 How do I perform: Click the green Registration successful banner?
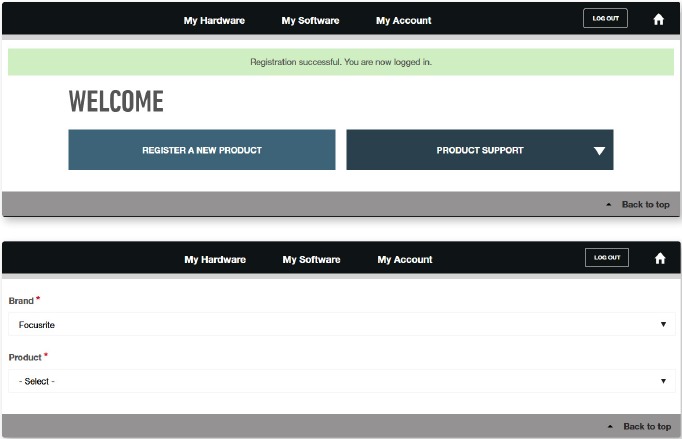click(341, 62)
